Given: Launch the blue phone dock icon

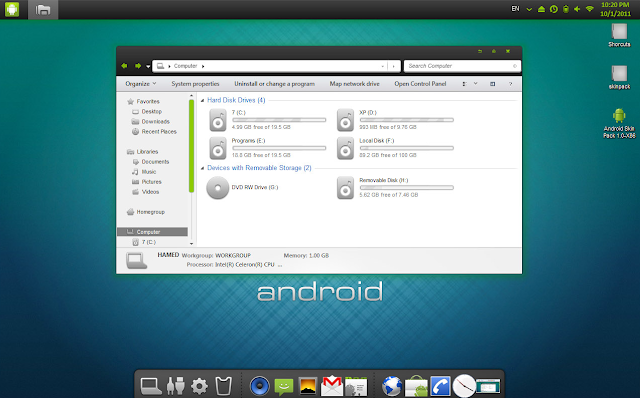Looking at the screenshot, I should (440, 386).
